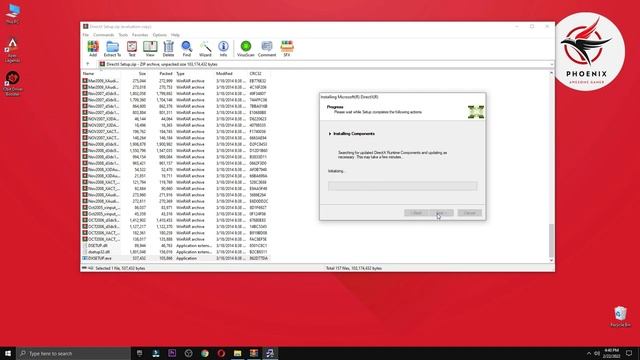The image size is (640, 360).
Task: Open the View file tool
Action: 150,49
